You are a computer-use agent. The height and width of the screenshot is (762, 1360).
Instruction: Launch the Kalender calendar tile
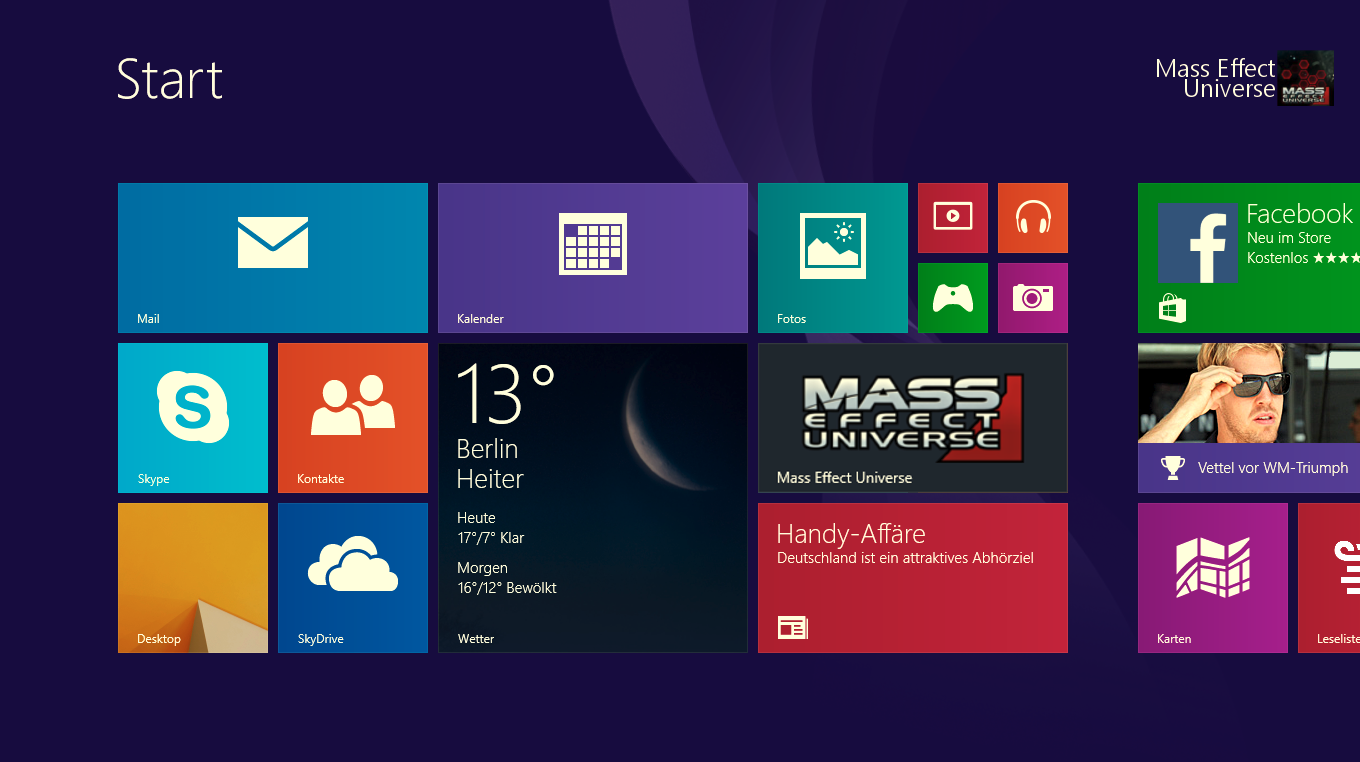(592, 257)
